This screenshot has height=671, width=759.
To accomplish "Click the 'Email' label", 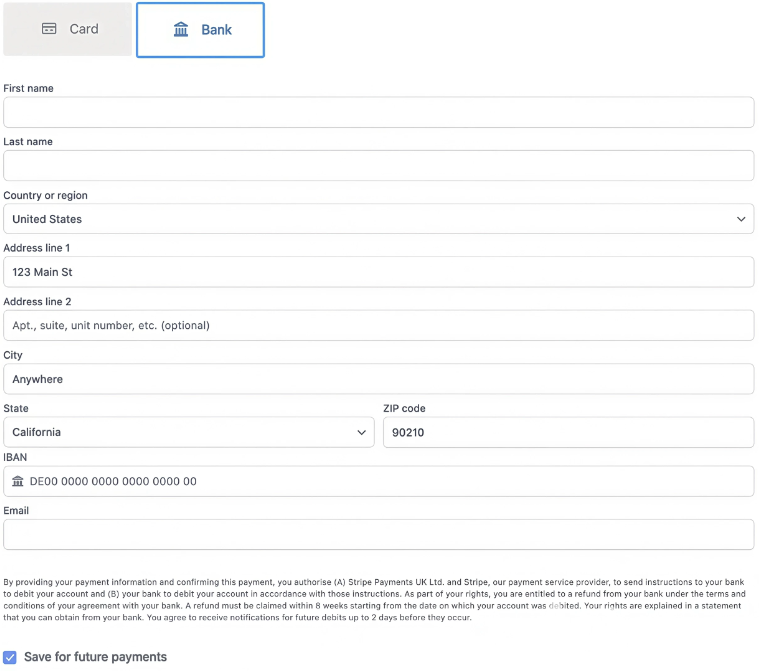I will click(x=16, y=511).
